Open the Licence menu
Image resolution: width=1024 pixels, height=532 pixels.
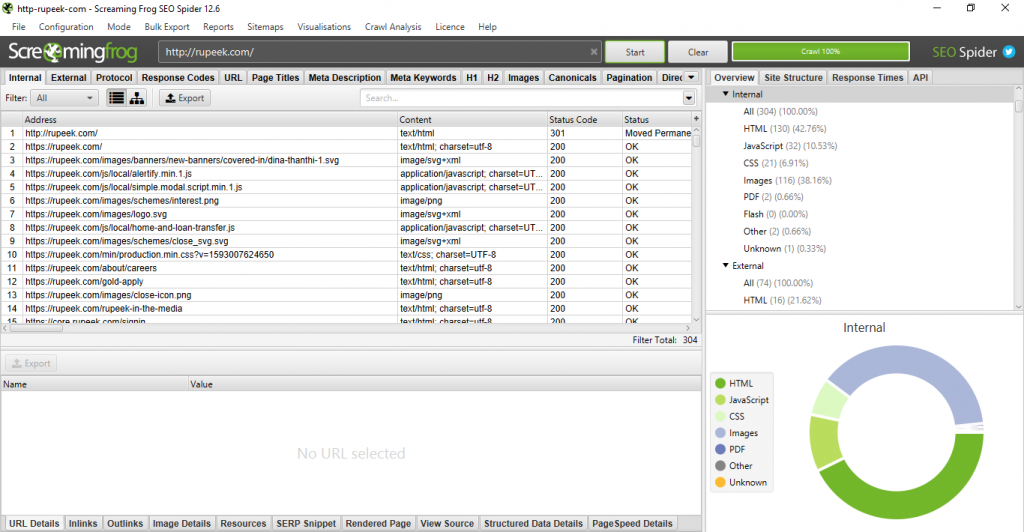[x=450, y=27]
